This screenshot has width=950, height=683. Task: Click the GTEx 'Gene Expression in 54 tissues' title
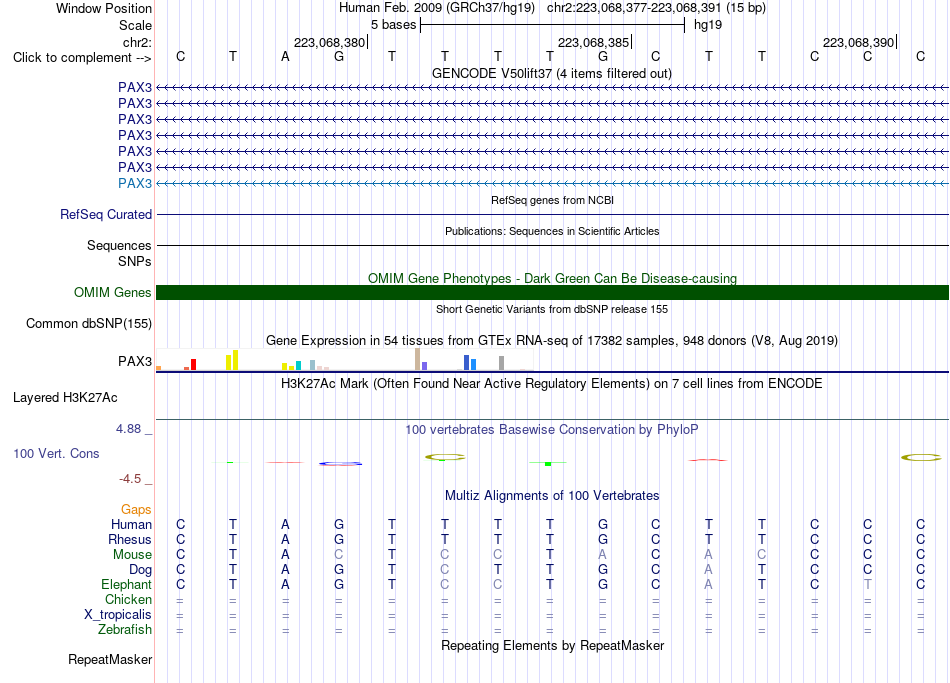coord(552,341)
